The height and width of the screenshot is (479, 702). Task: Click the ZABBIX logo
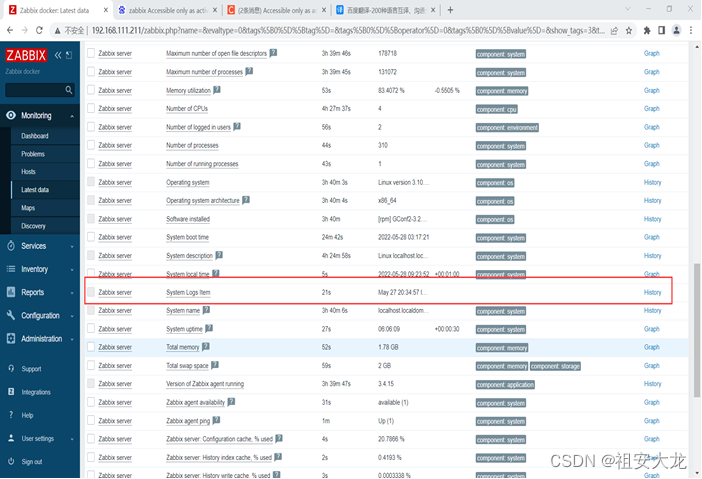click(x=26, y=56)
